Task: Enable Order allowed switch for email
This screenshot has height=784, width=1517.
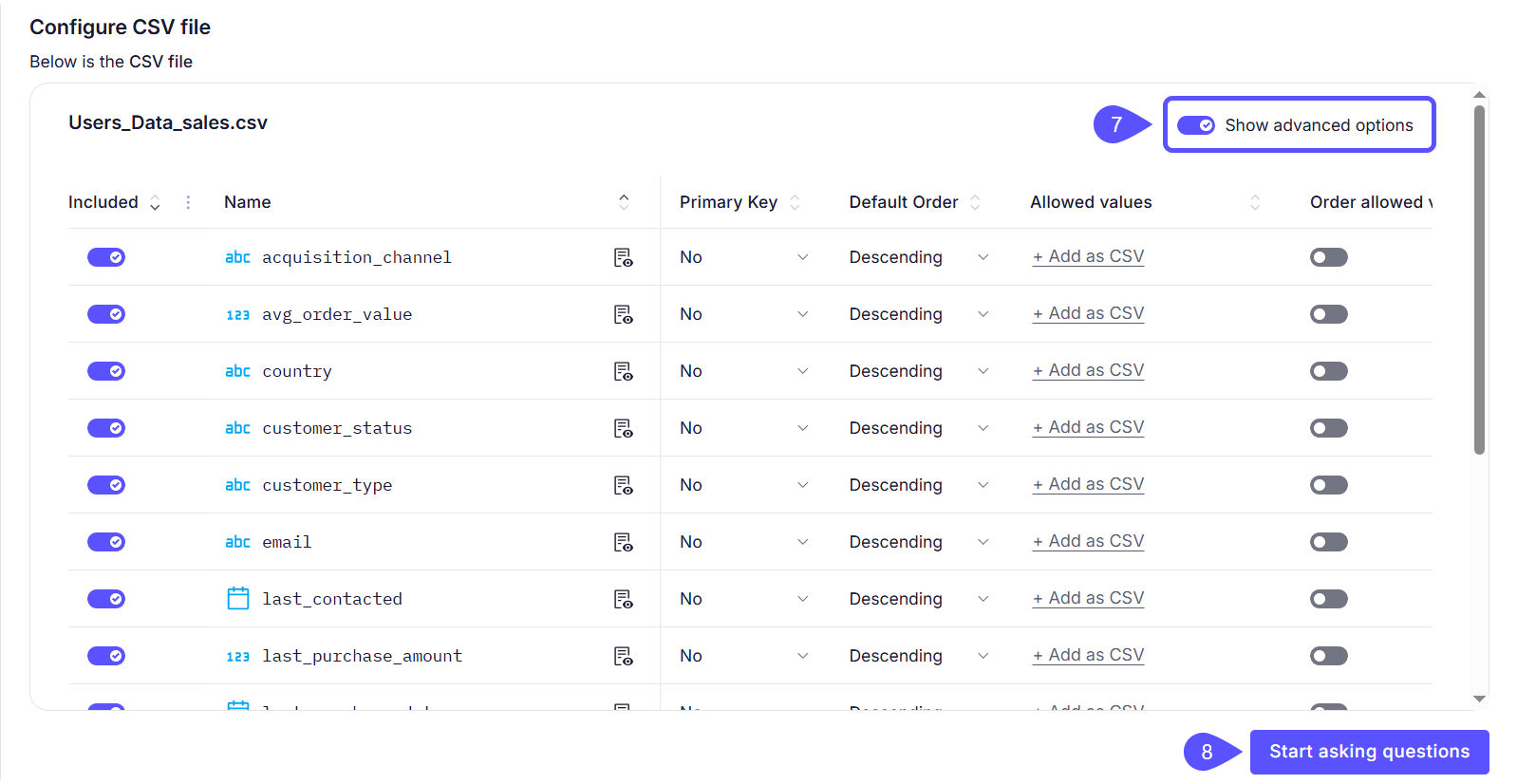Action: (x=1329, y=542)
